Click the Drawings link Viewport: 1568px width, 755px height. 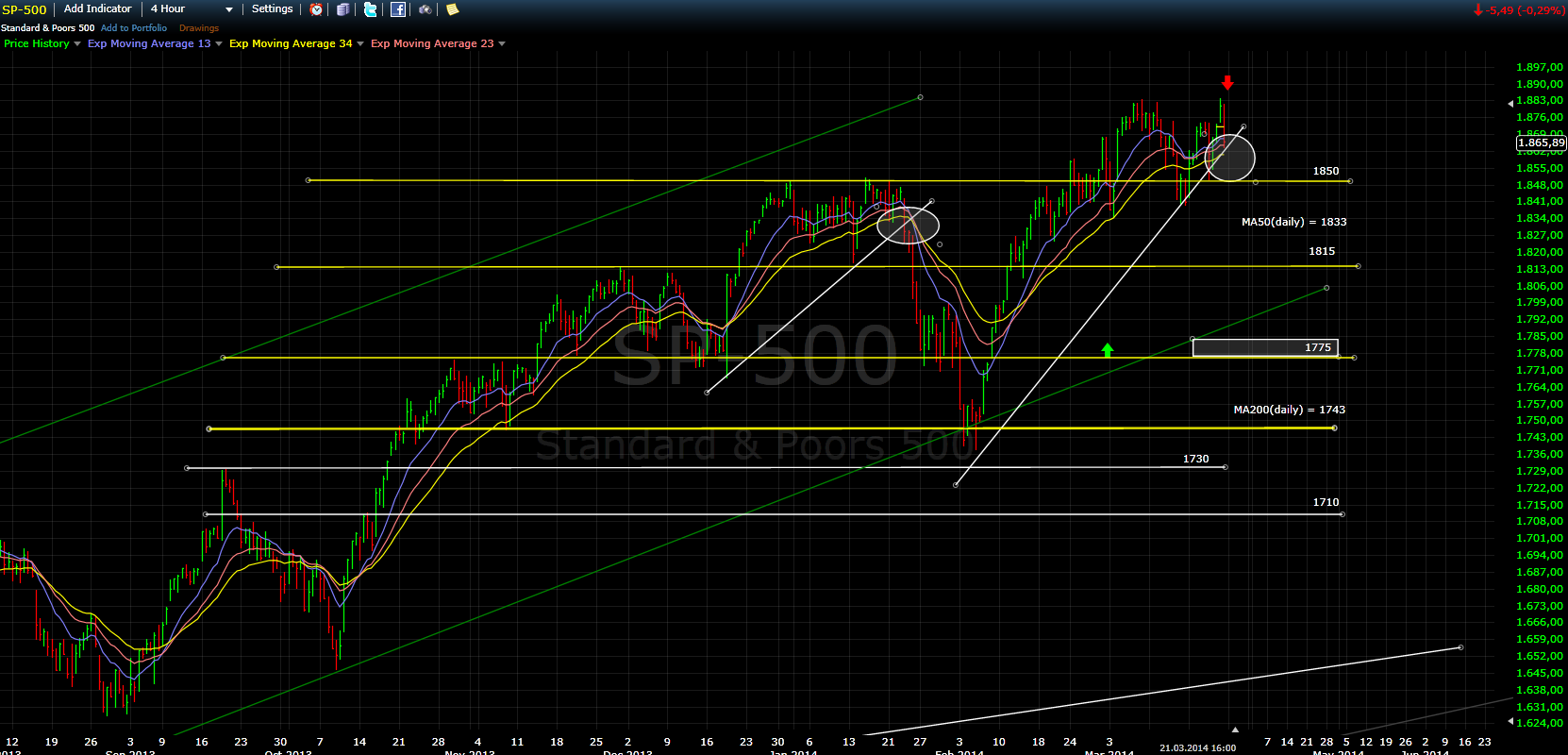click(x=199, y=28)
